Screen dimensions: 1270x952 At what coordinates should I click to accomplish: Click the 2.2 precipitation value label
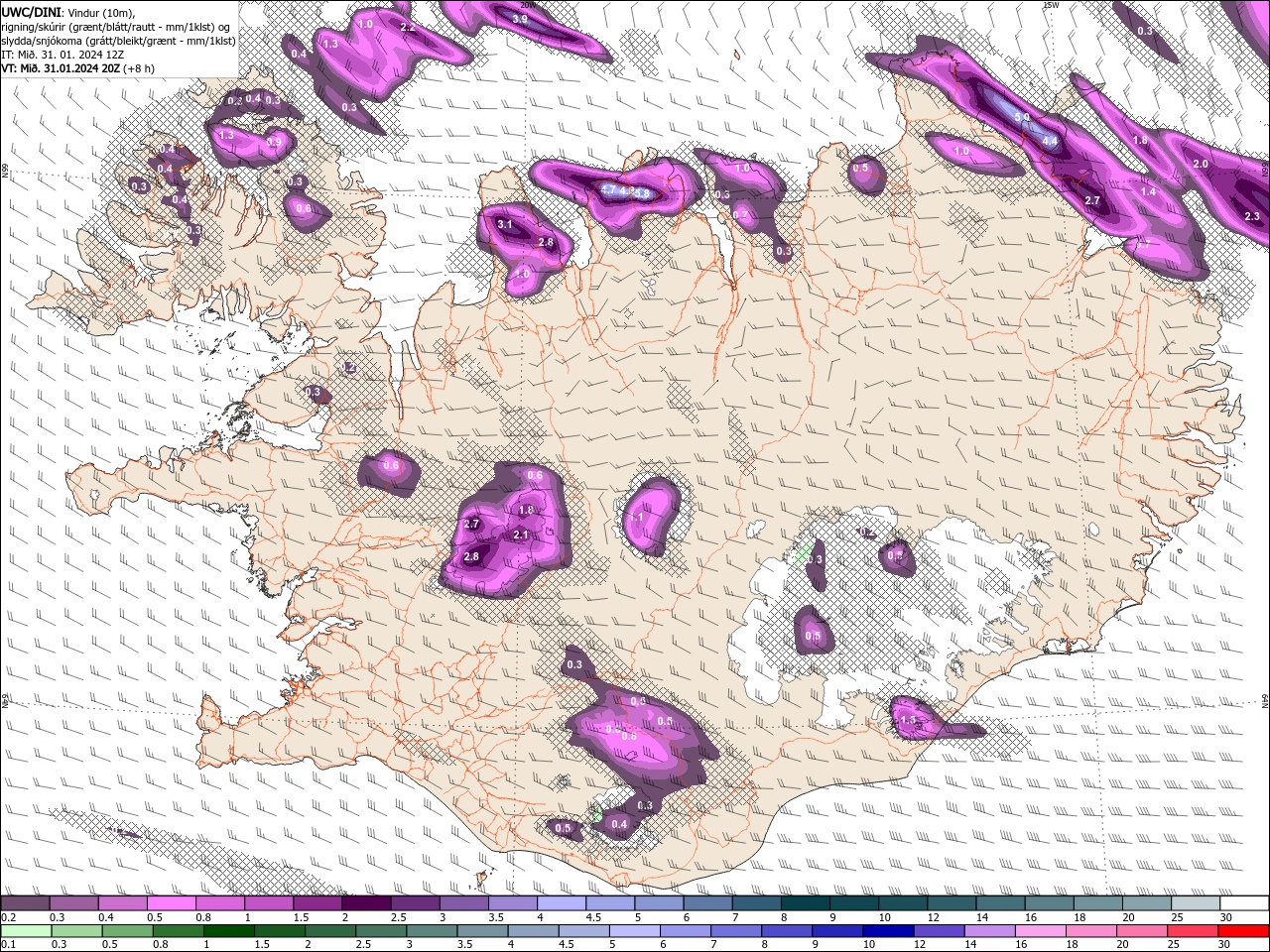point(408,28)
